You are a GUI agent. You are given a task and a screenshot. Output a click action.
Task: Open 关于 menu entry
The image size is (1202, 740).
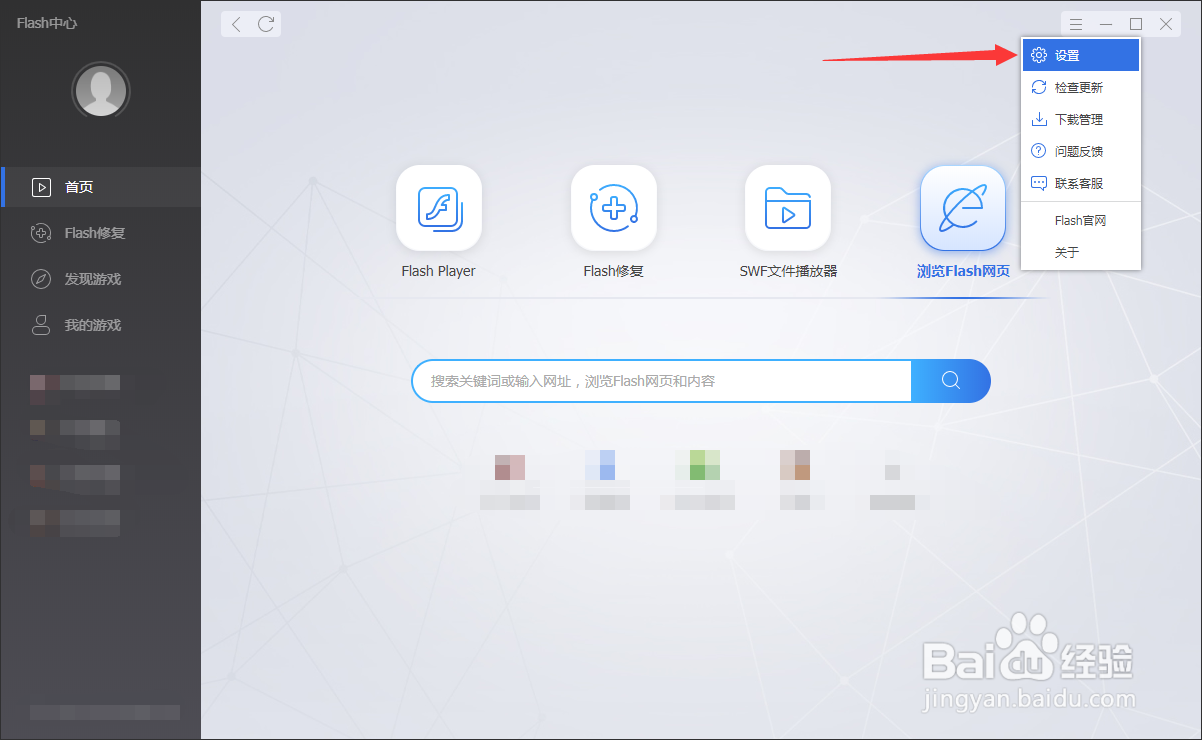click(x=1081, y=252)
